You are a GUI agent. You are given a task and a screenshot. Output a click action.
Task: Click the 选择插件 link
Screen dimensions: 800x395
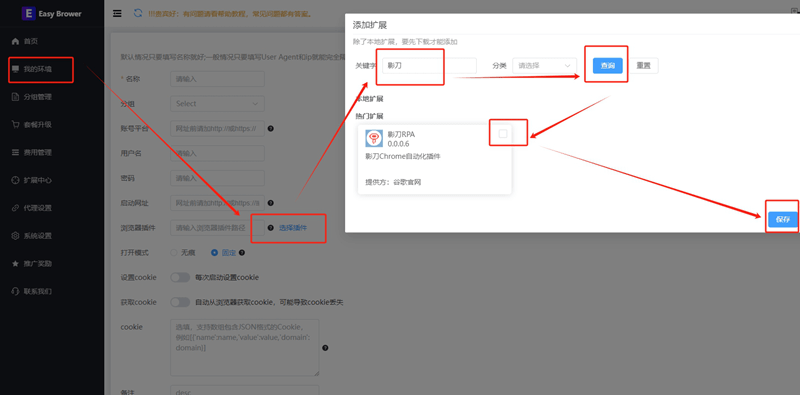293,228
